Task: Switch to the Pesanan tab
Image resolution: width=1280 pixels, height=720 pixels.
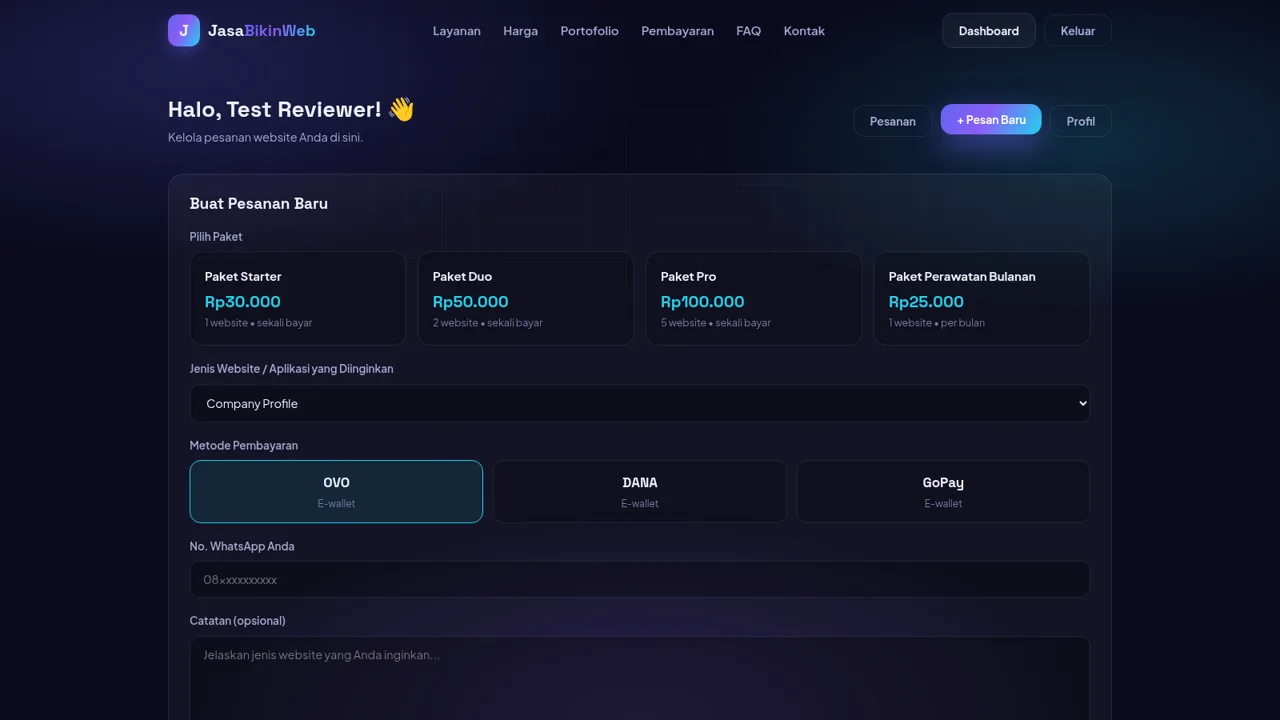Action: pos(893,121)
